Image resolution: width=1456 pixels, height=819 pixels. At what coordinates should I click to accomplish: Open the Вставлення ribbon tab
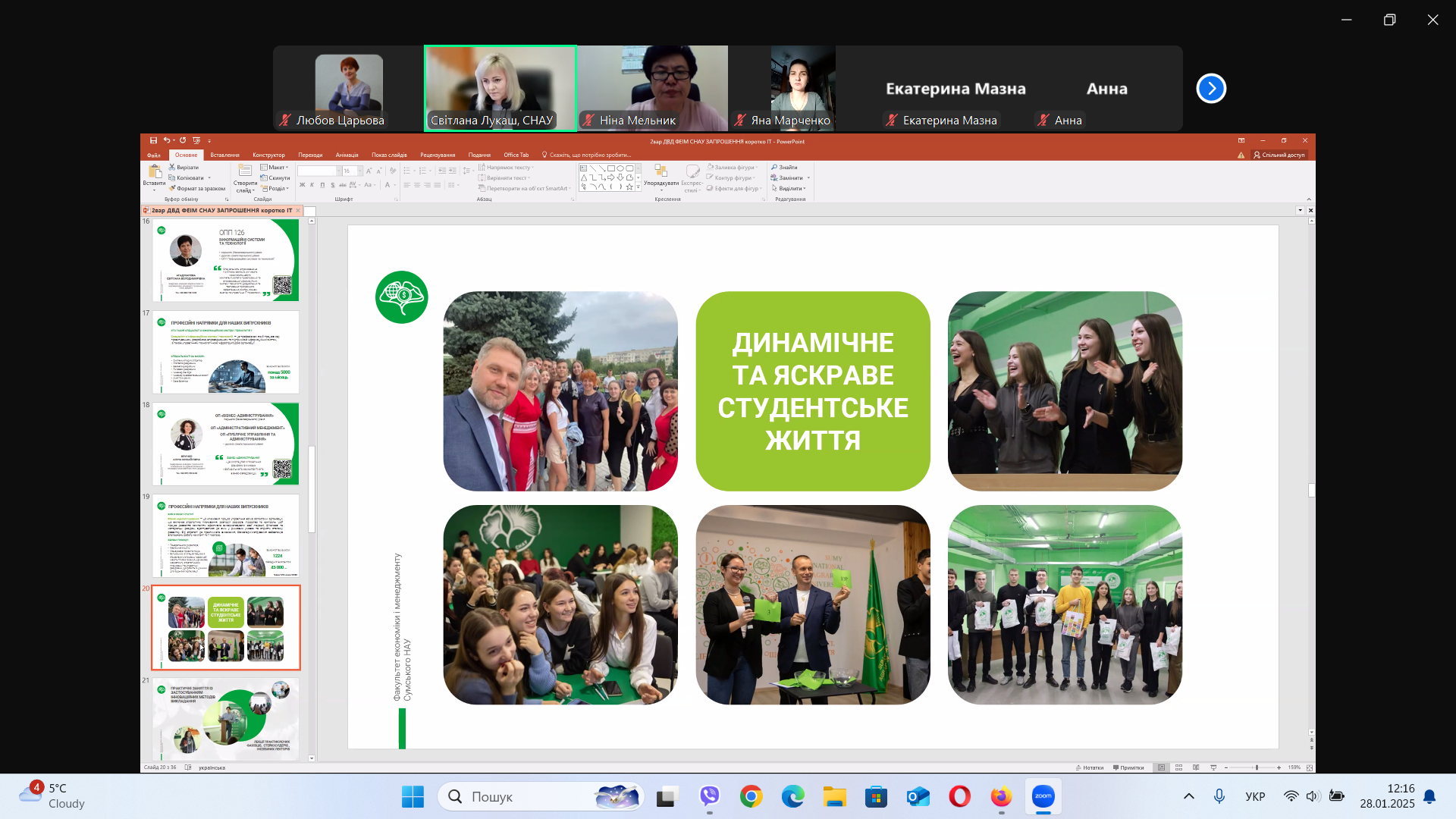click(224, 155)
